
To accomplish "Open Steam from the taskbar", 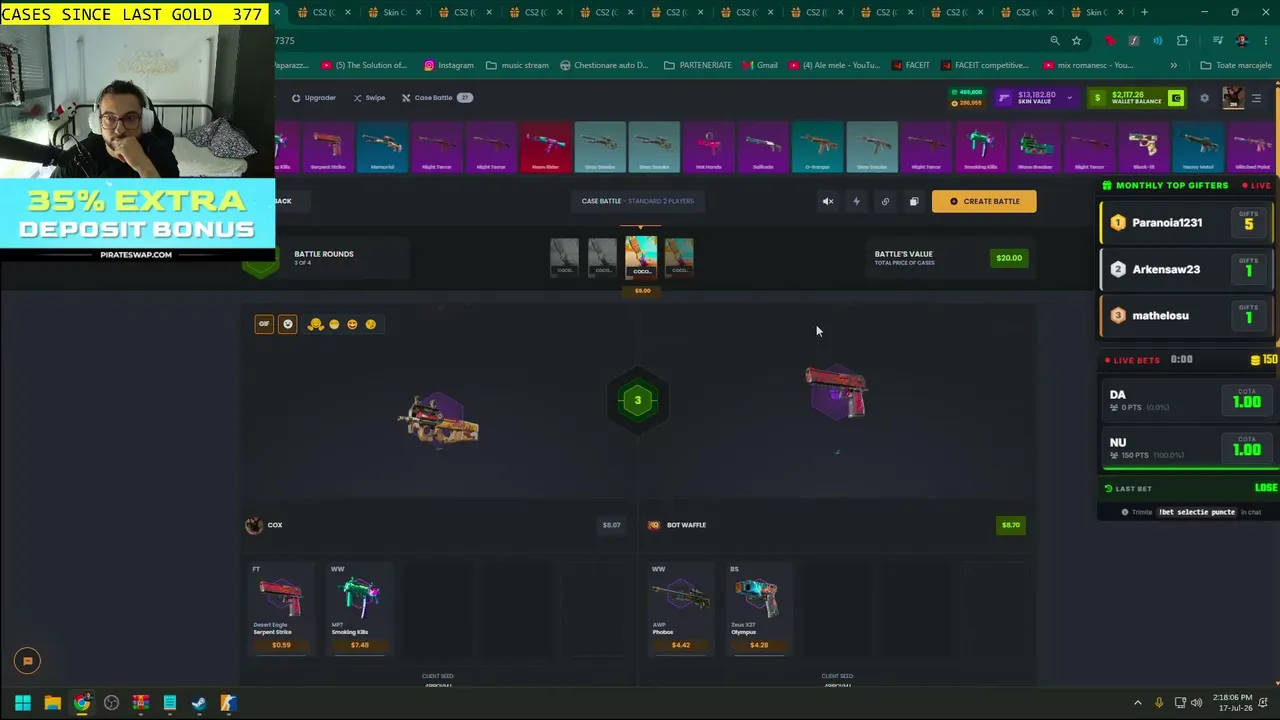I will coord(199,703).
